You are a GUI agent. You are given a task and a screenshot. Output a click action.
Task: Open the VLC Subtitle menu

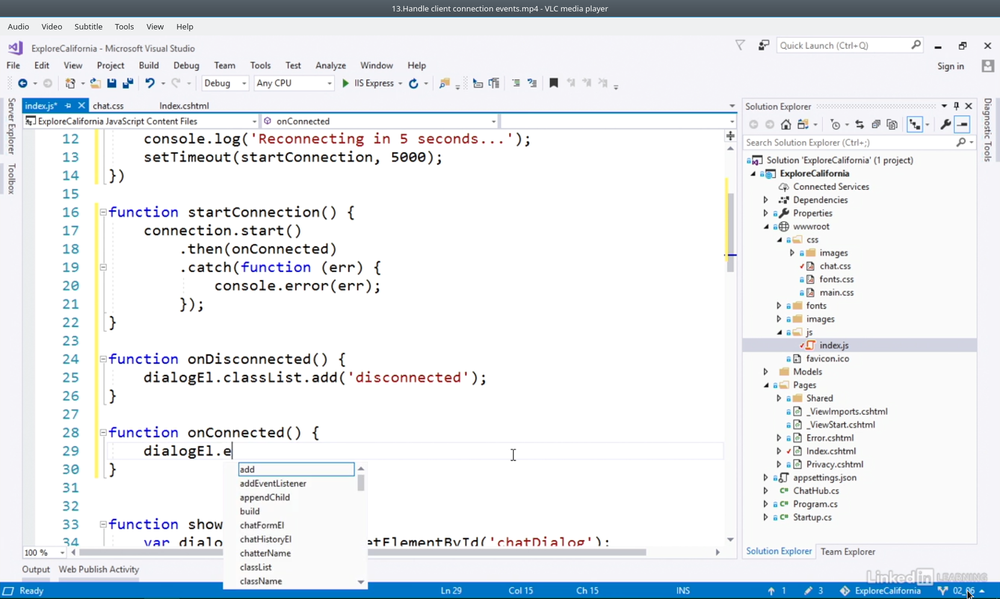(x=88, y=27)
